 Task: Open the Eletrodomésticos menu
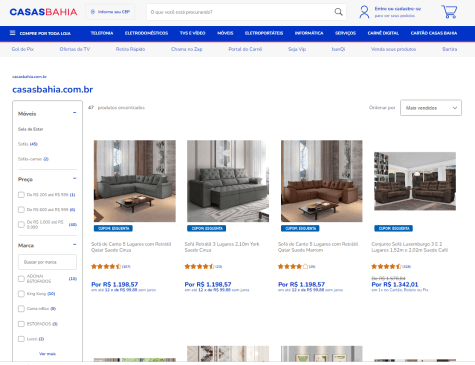coord(146,33)
